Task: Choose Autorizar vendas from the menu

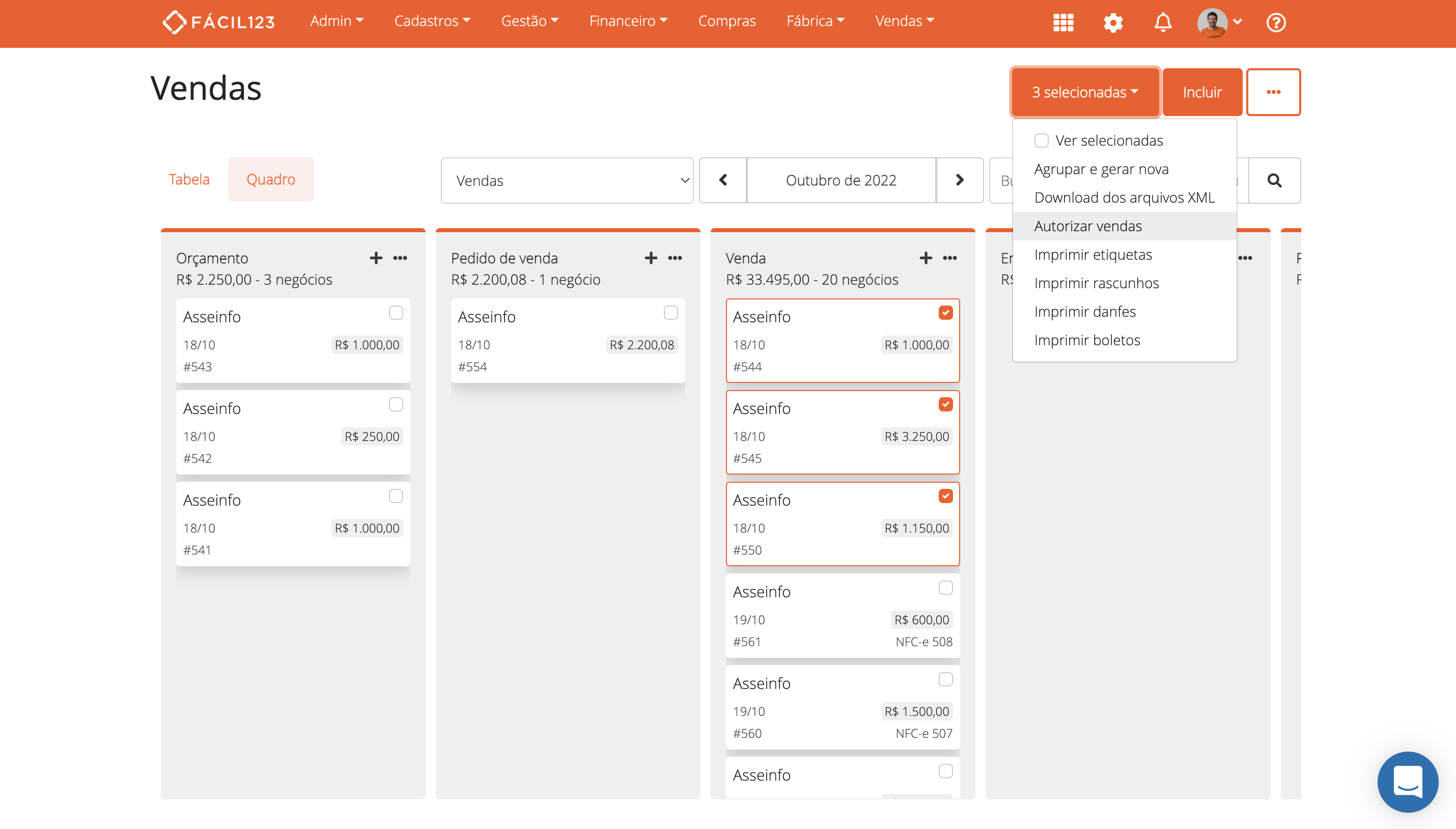Action: [1088, 226]
